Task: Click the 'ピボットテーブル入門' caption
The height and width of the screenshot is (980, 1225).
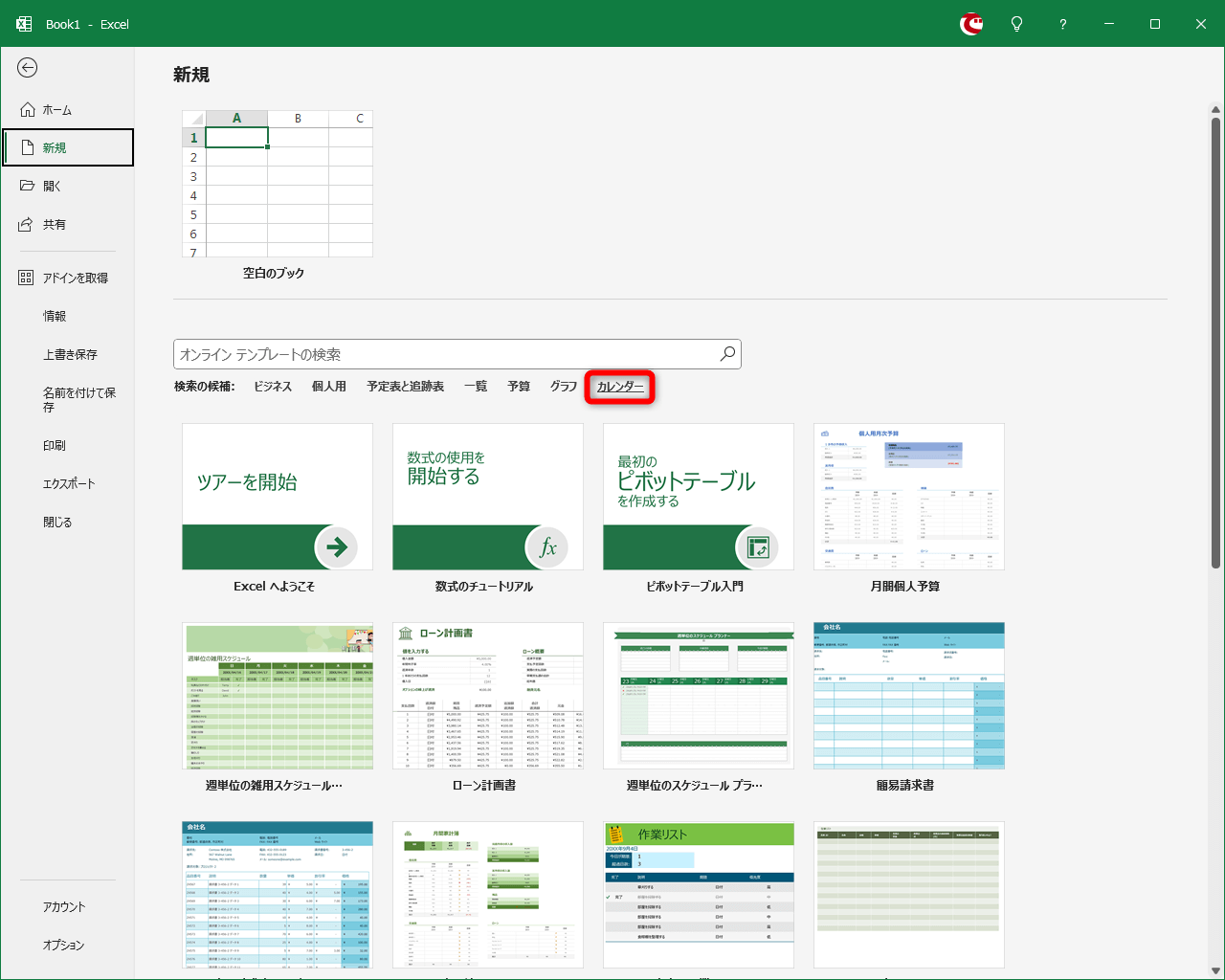Action: point(695,587)
